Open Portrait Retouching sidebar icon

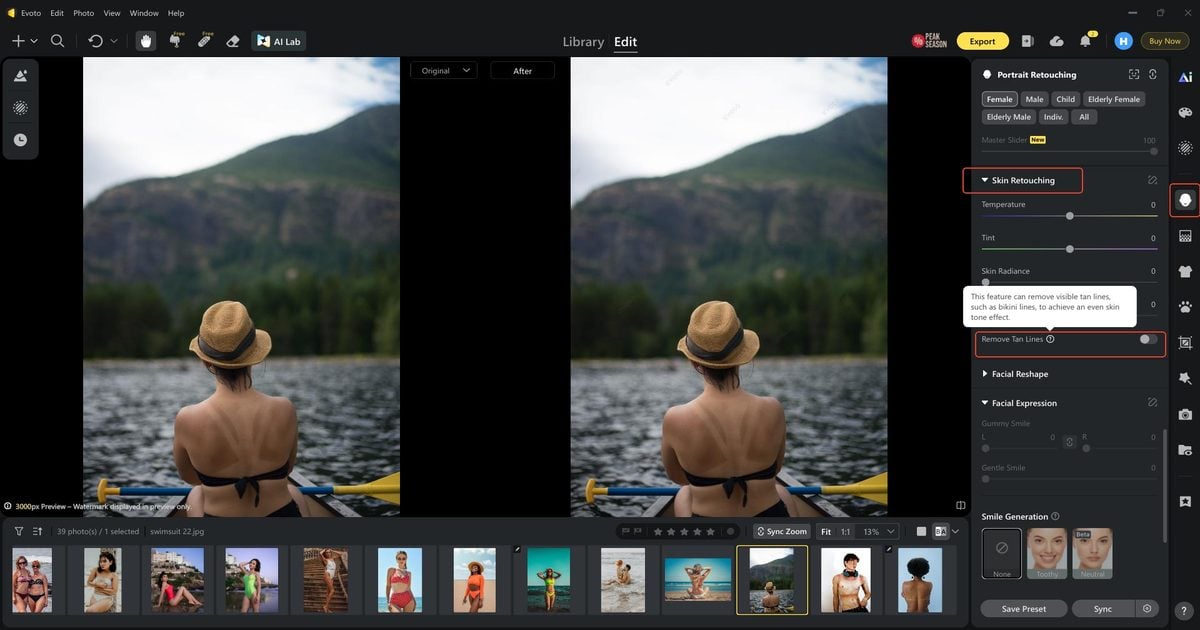coord(1185,201)
